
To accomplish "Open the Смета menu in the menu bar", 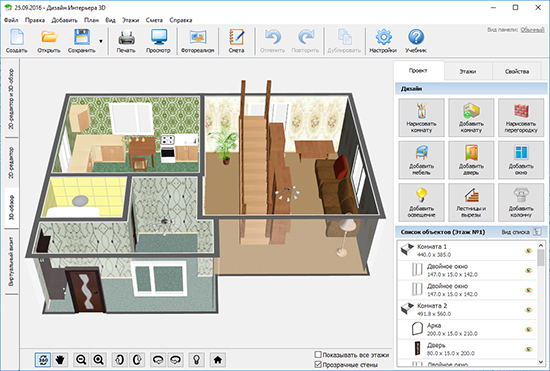I will tap(154, 20).
